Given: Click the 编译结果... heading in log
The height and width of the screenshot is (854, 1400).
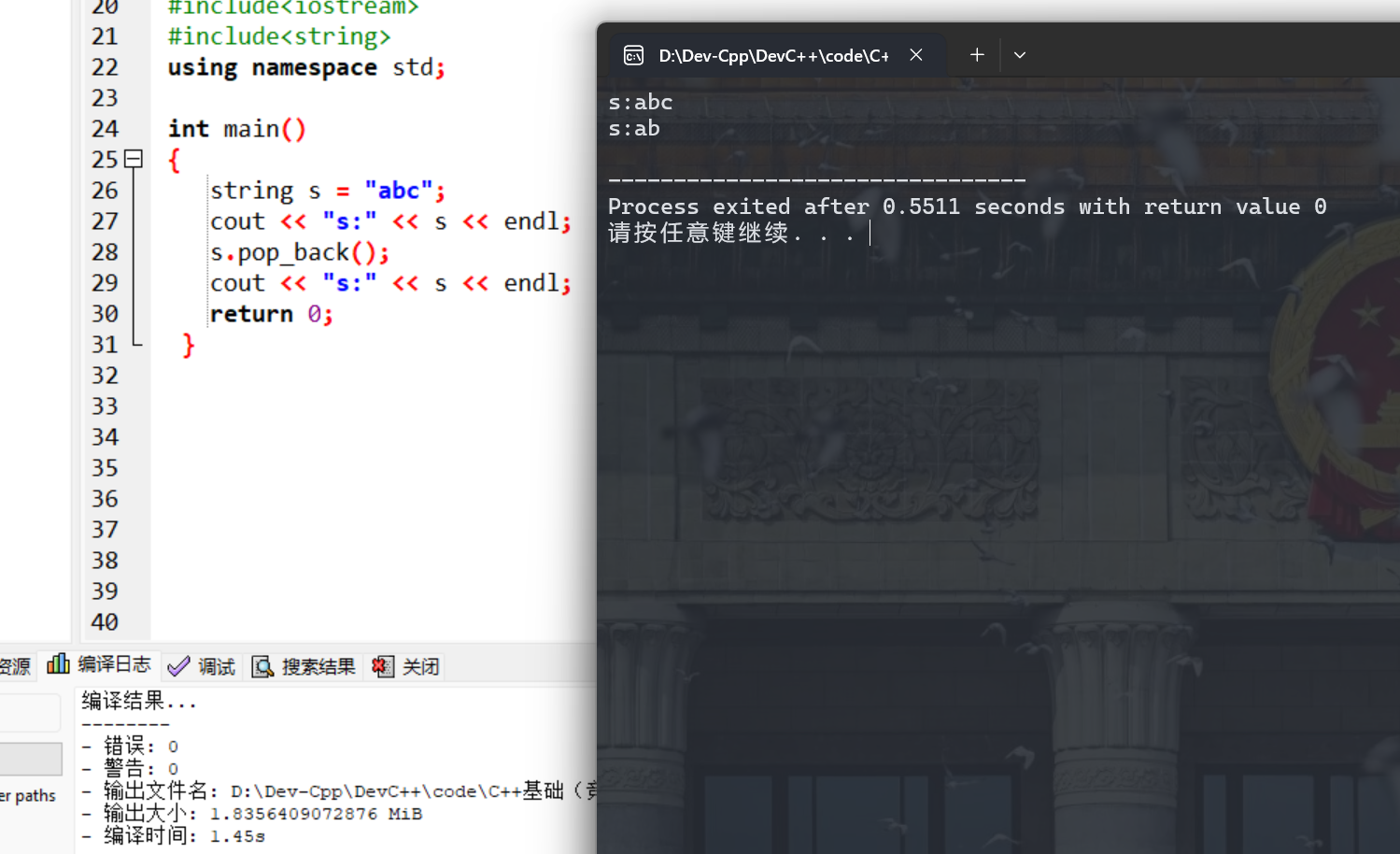Looking at the screenshot, I should tap(139, 701).
